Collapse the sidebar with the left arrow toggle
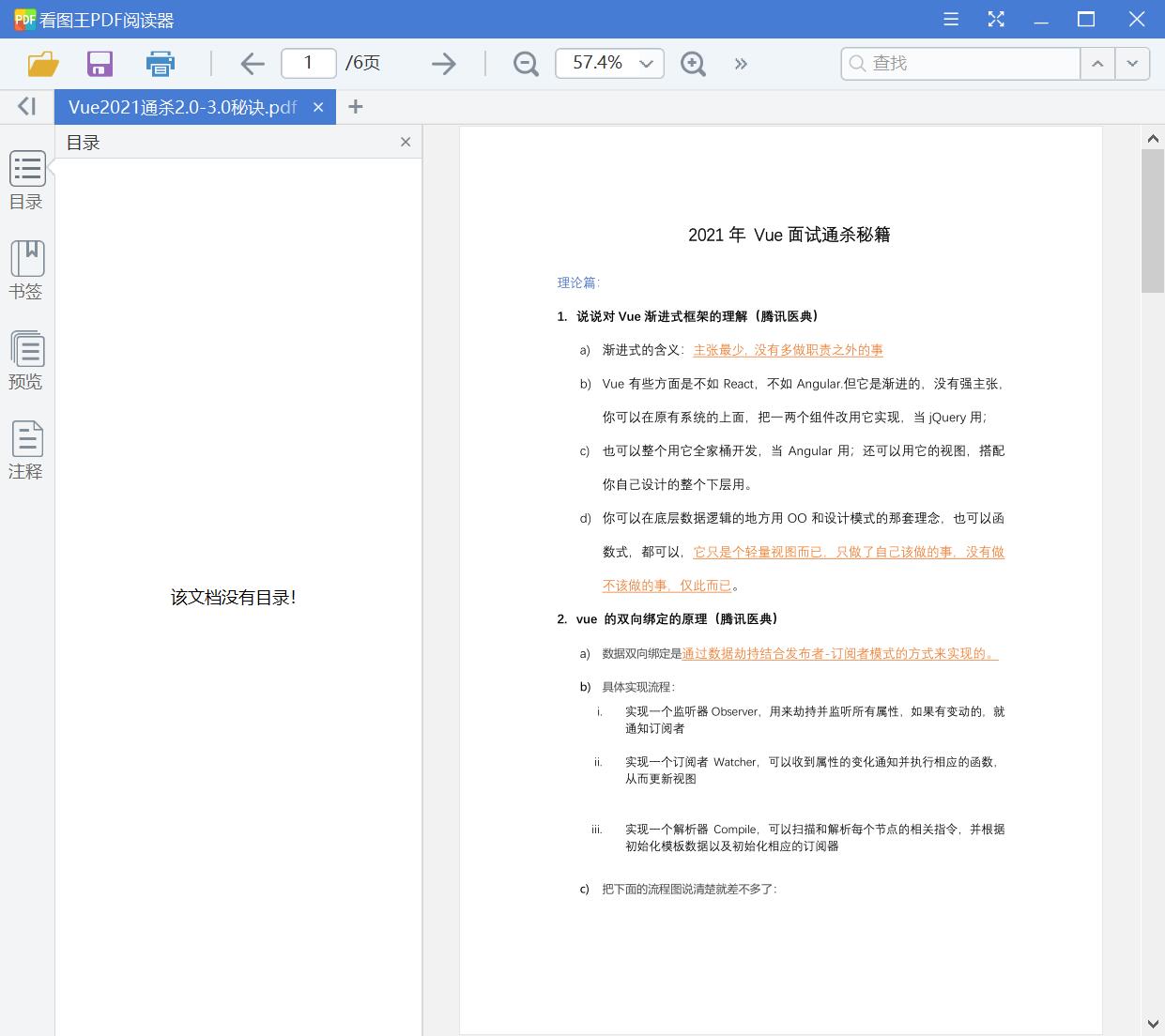This screenshot has height=1036, width=1165. point(25,106)
